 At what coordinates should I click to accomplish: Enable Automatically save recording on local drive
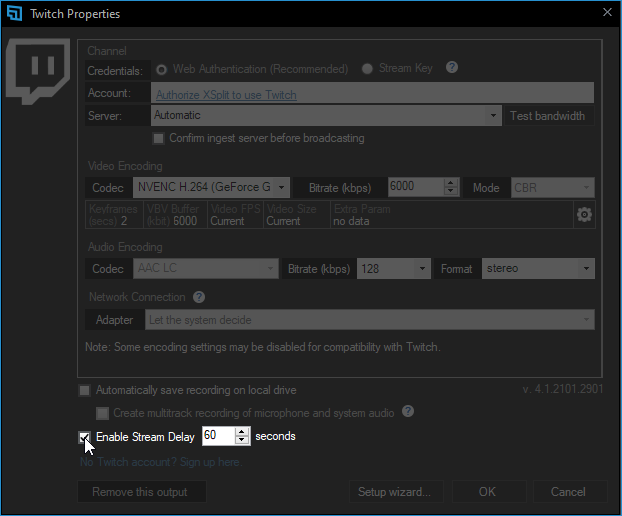click(84, 390)
